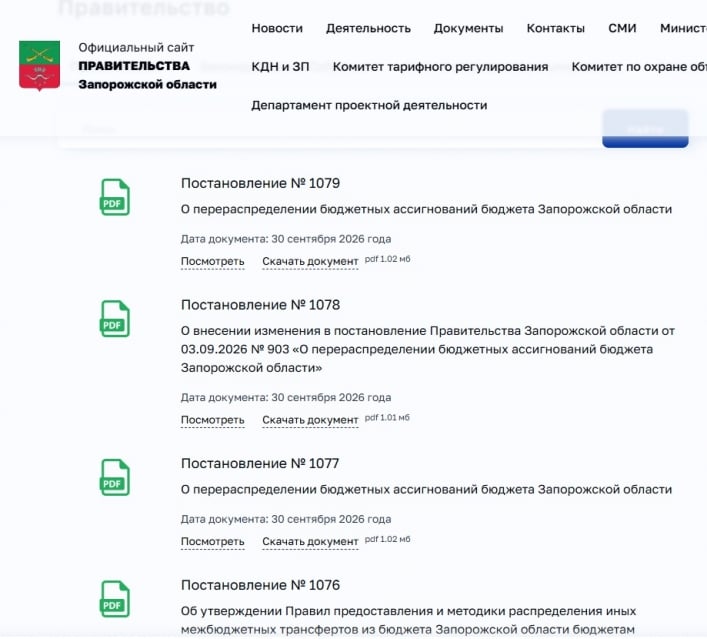The image size is (707, 639).
Task: Open PDF icon for Постановление № 1077
Action: coord(115,477)
